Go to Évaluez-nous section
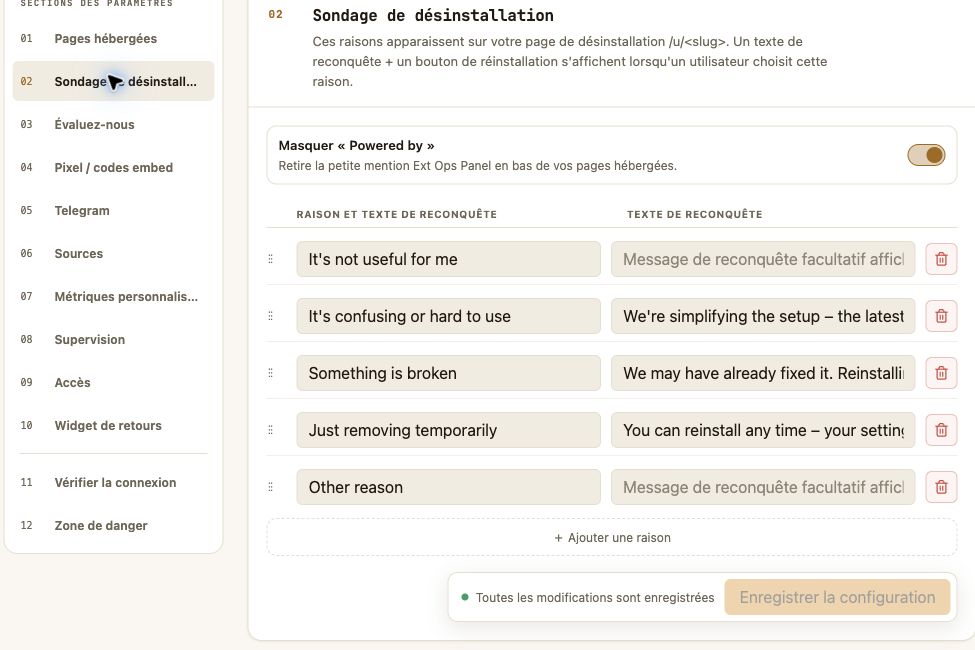The width and height of the screenshot is (975, 650). coord(113,124)
